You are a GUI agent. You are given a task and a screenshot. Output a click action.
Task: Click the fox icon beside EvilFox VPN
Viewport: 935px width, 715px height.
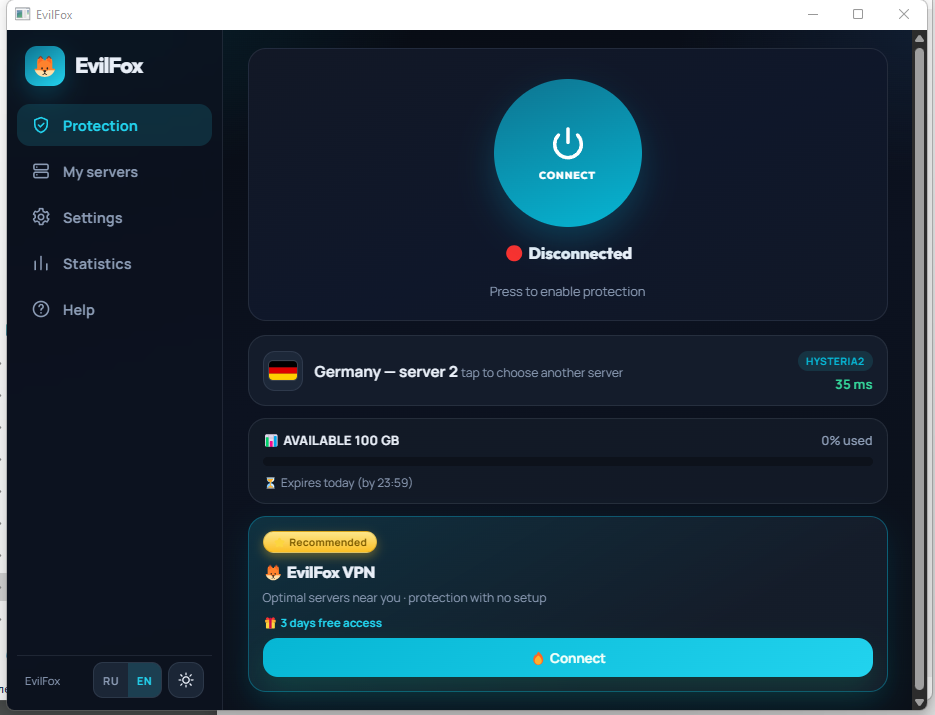point(273,572)
